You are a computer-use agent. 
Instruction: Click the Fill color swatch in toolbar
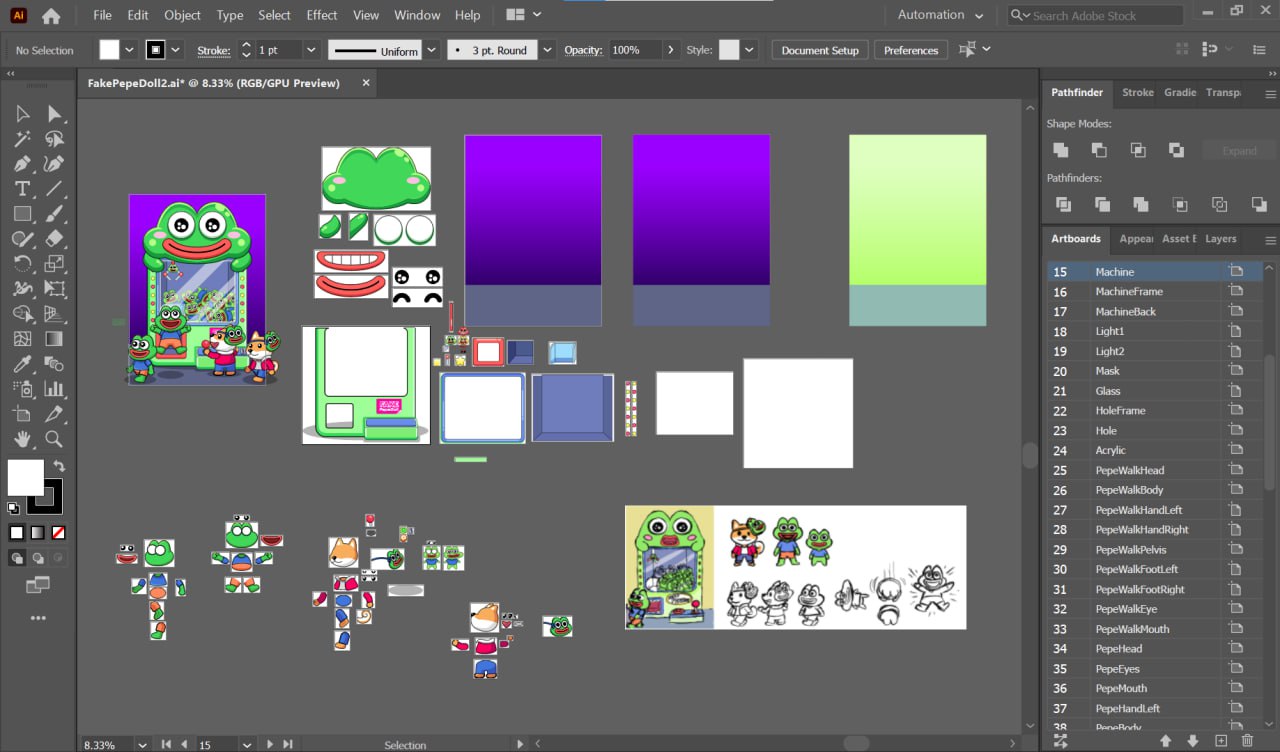26,478
